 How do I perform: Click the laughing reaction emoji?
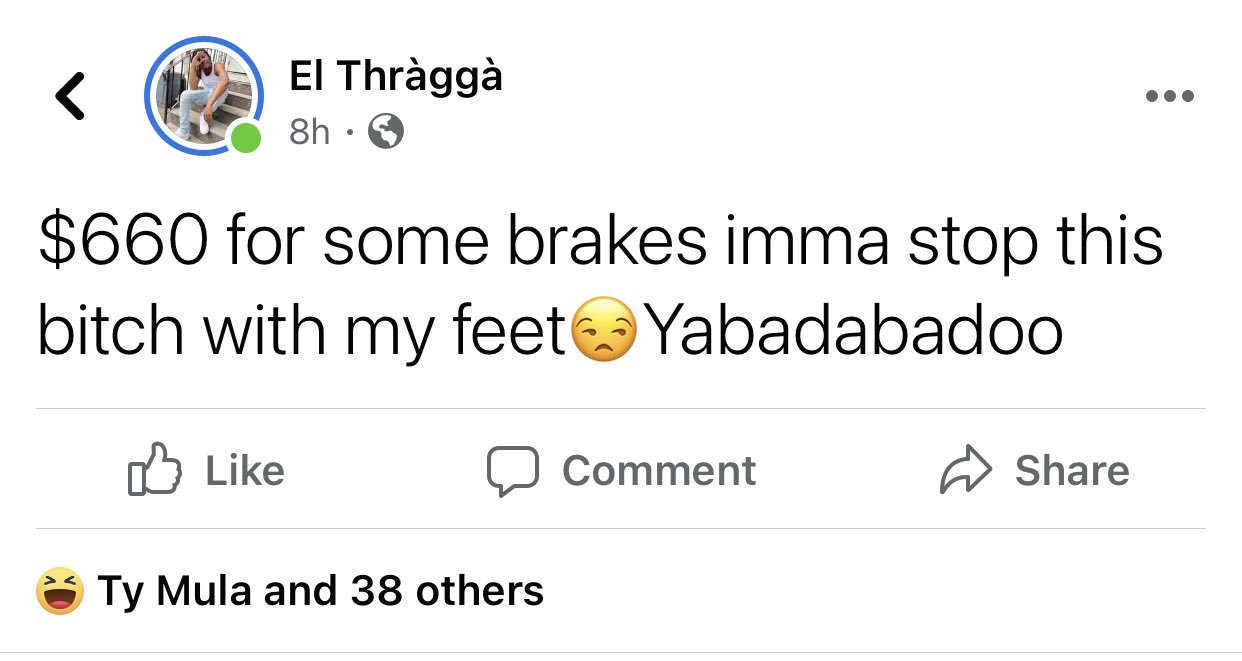point(59,591)
